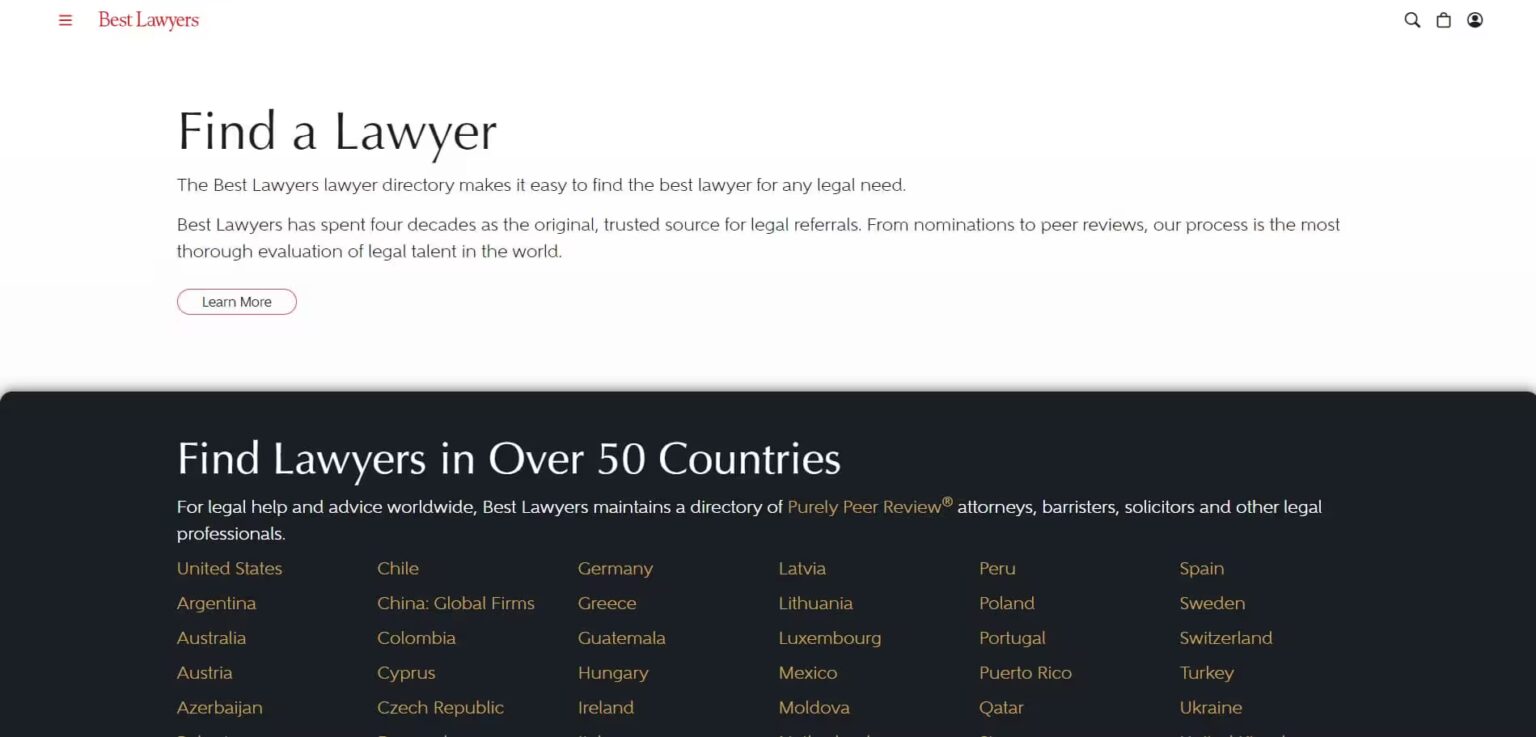Browse lawyers in Australia
The image size is (1536, 737).
pyautogui.click(x=211, y=637)
